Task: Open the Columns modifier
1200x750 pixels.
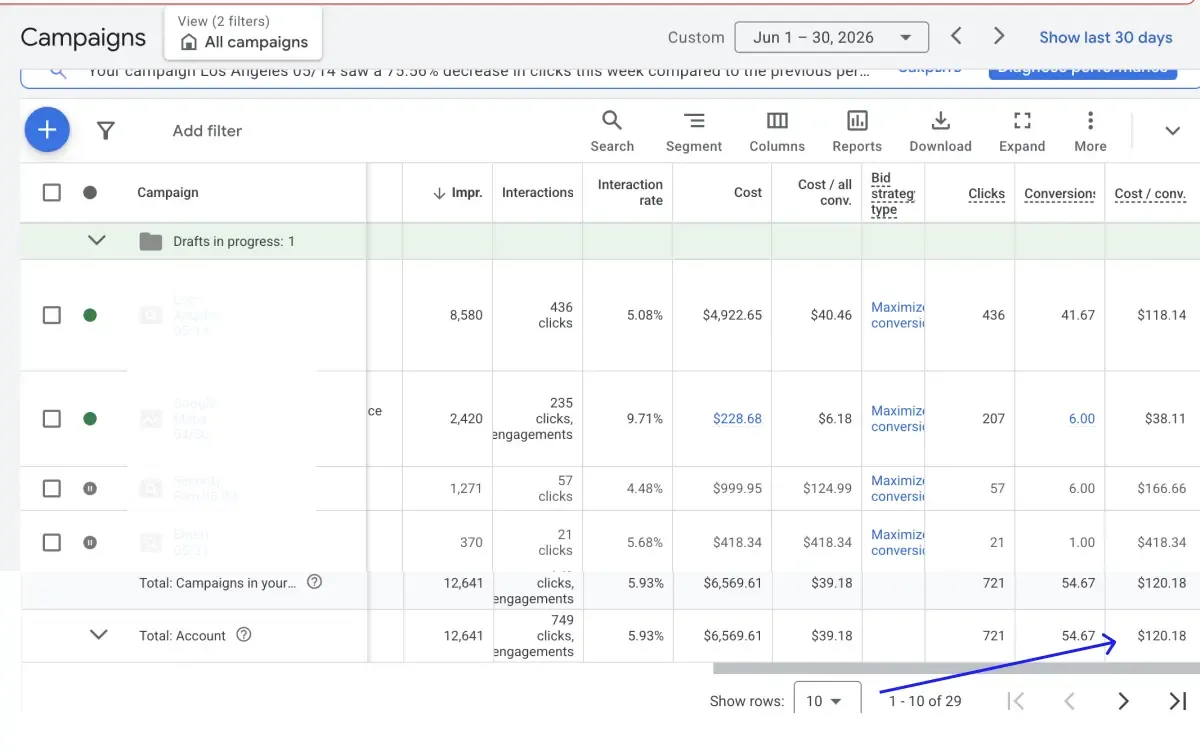Action: [x=777, y=132]
